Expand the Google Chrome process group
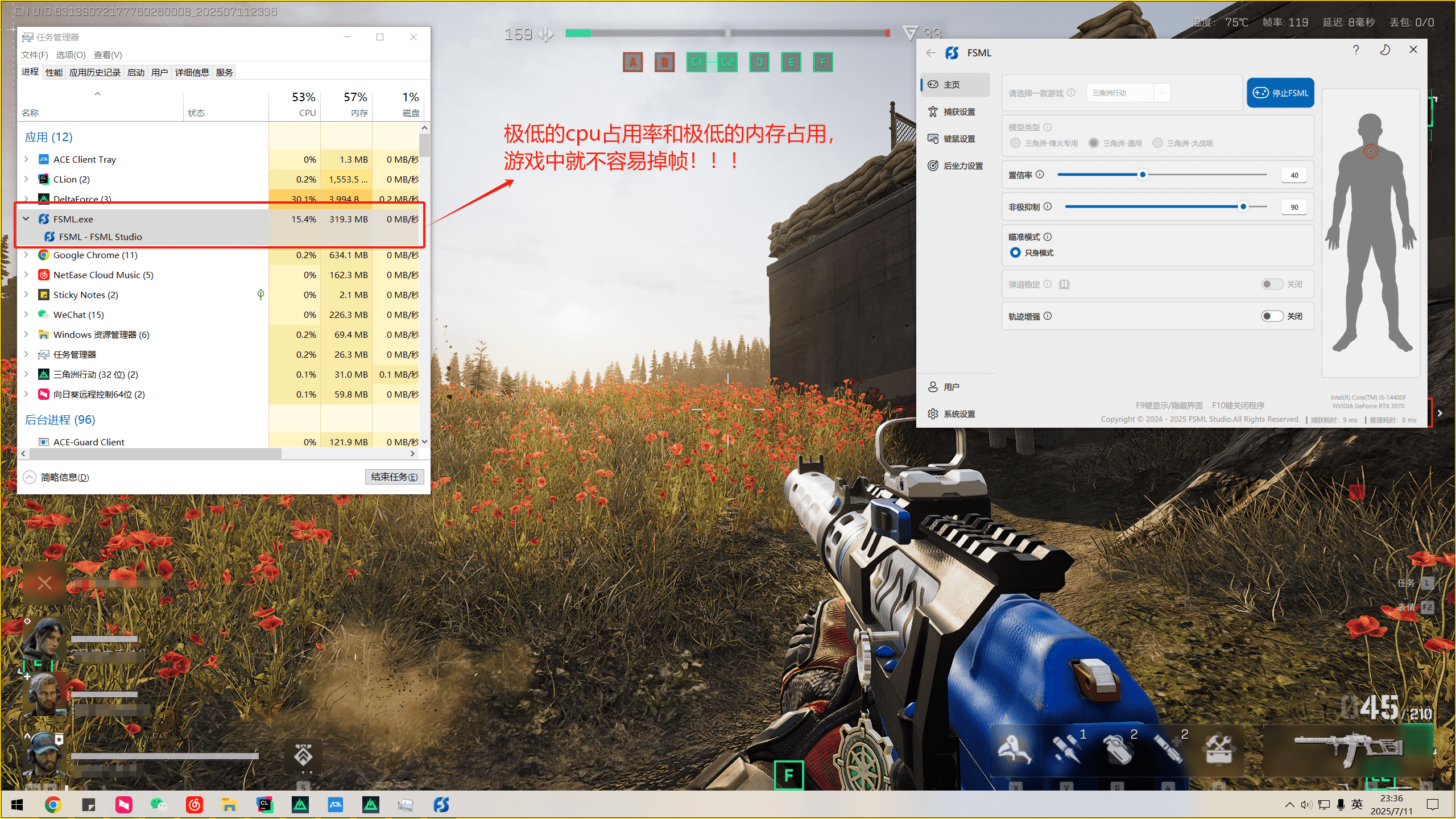 26,255
